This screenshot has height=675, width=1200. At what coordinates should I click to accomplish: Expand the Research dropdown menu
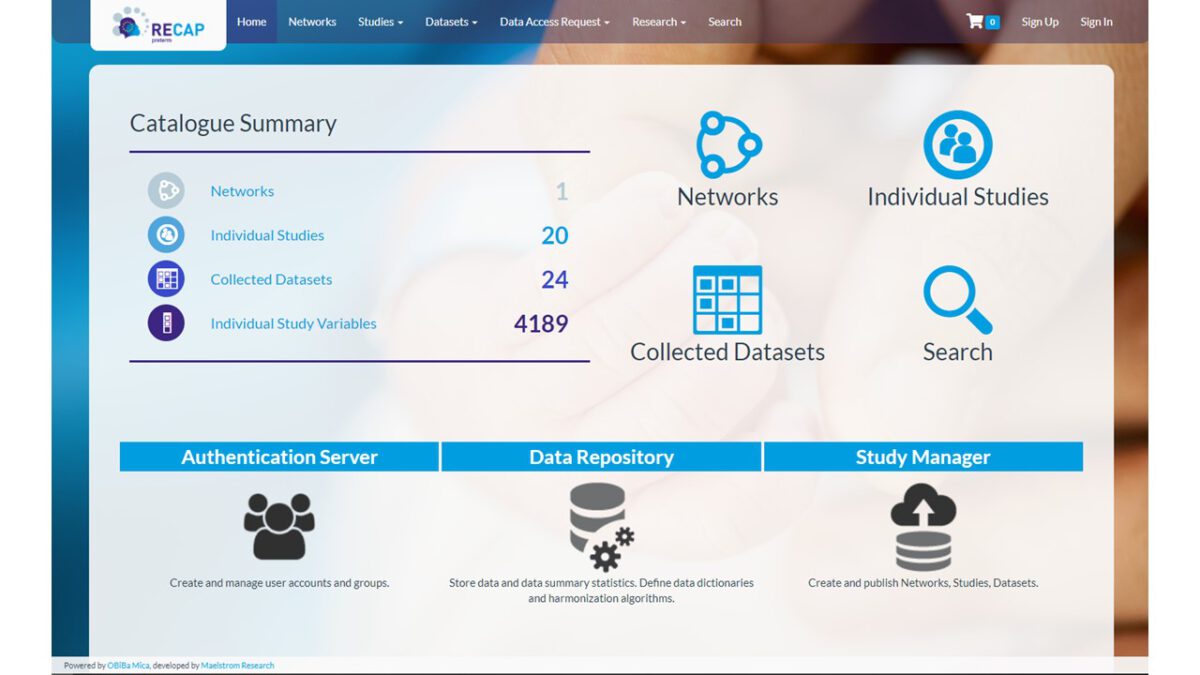click(658, 22)
